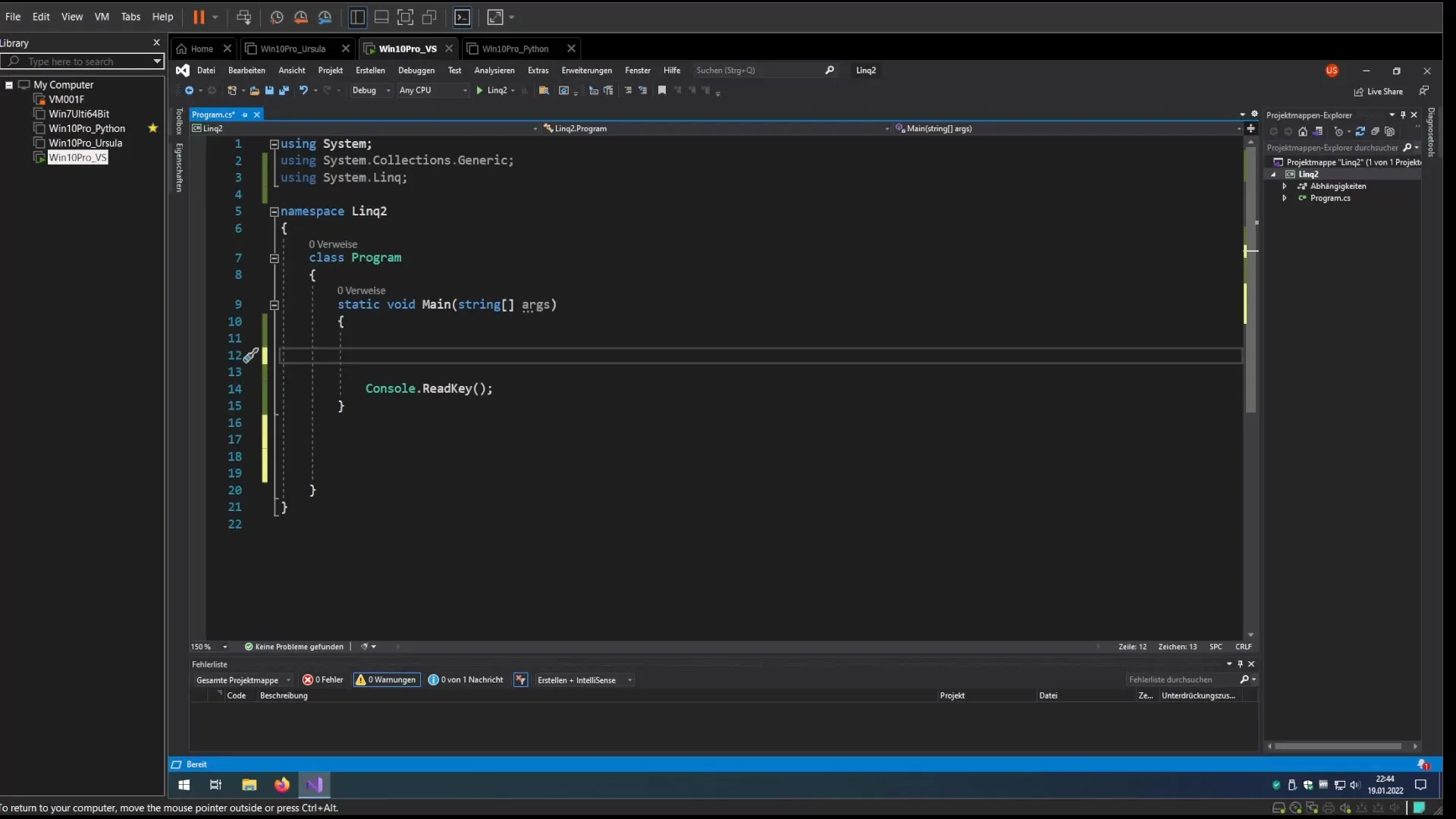Switch to the Win10Pro_Python tab
The width and height of the screenshot is (1456, 819).
515,49
